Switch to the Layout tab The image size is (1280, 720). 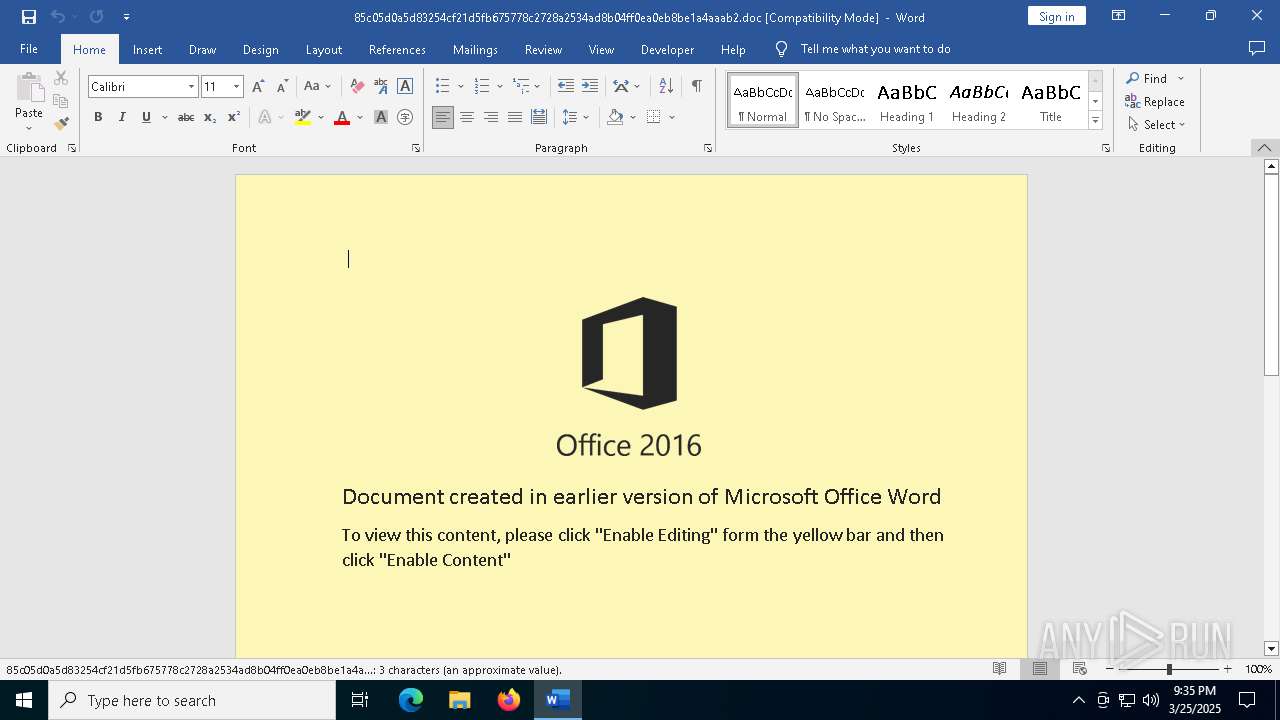pyautogui.click(x=323, y=49)
